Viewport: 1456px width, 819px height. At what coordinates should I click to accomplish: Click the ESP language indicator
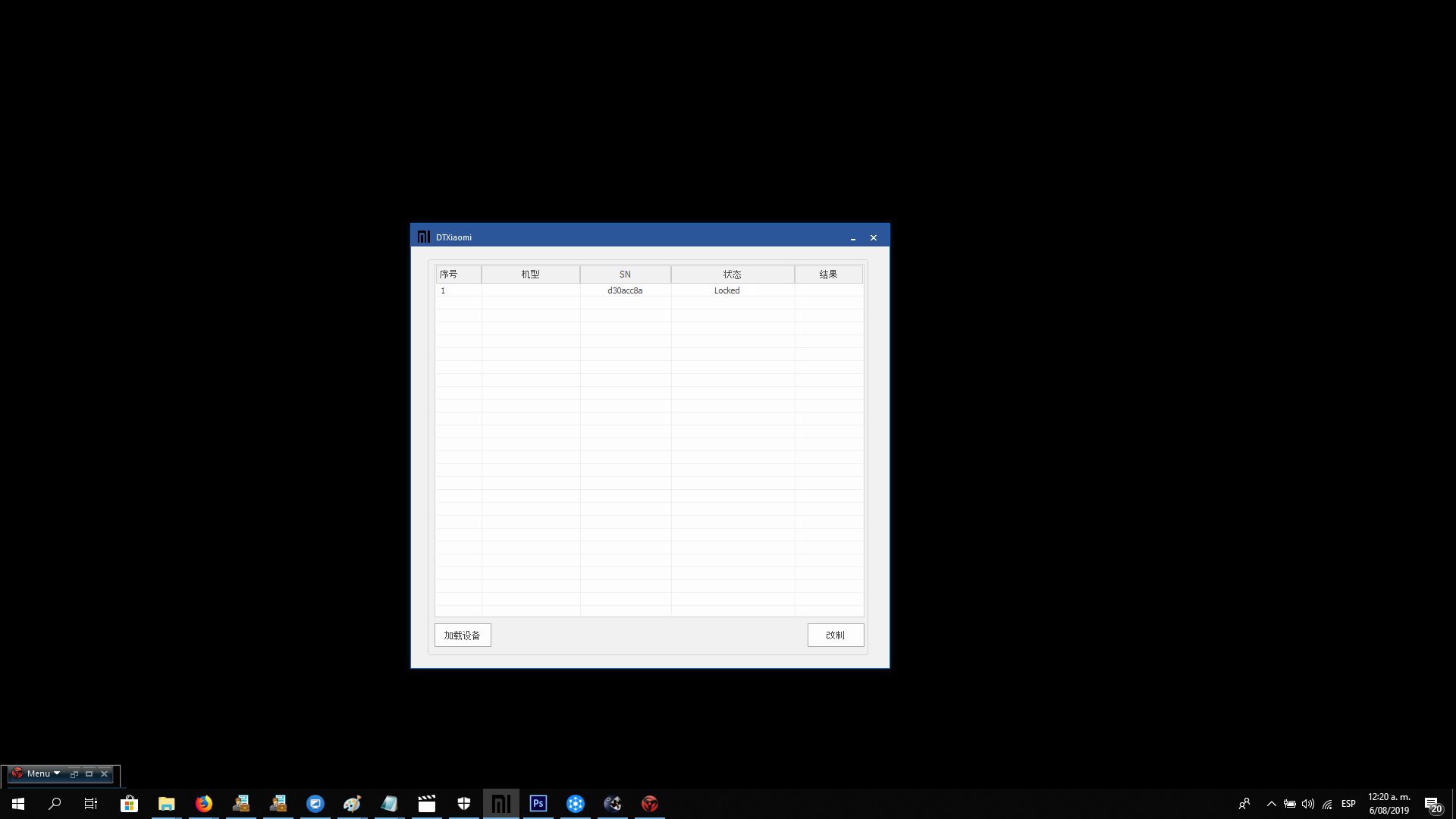[x=1348, y=804]
